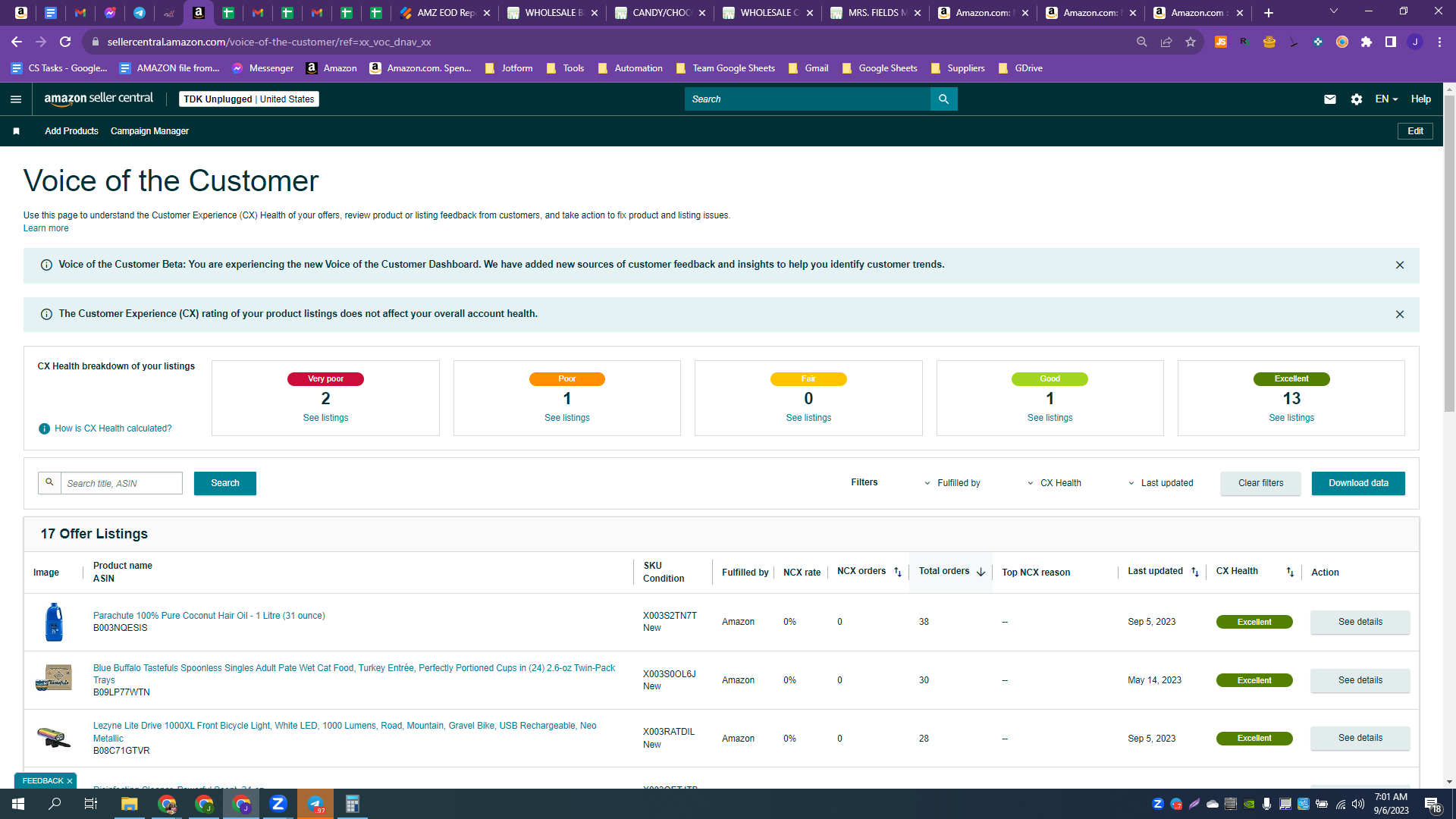Click the info icon beside CX Health calculated
This screenshot has height=819, width=1456.
(44, 429)
